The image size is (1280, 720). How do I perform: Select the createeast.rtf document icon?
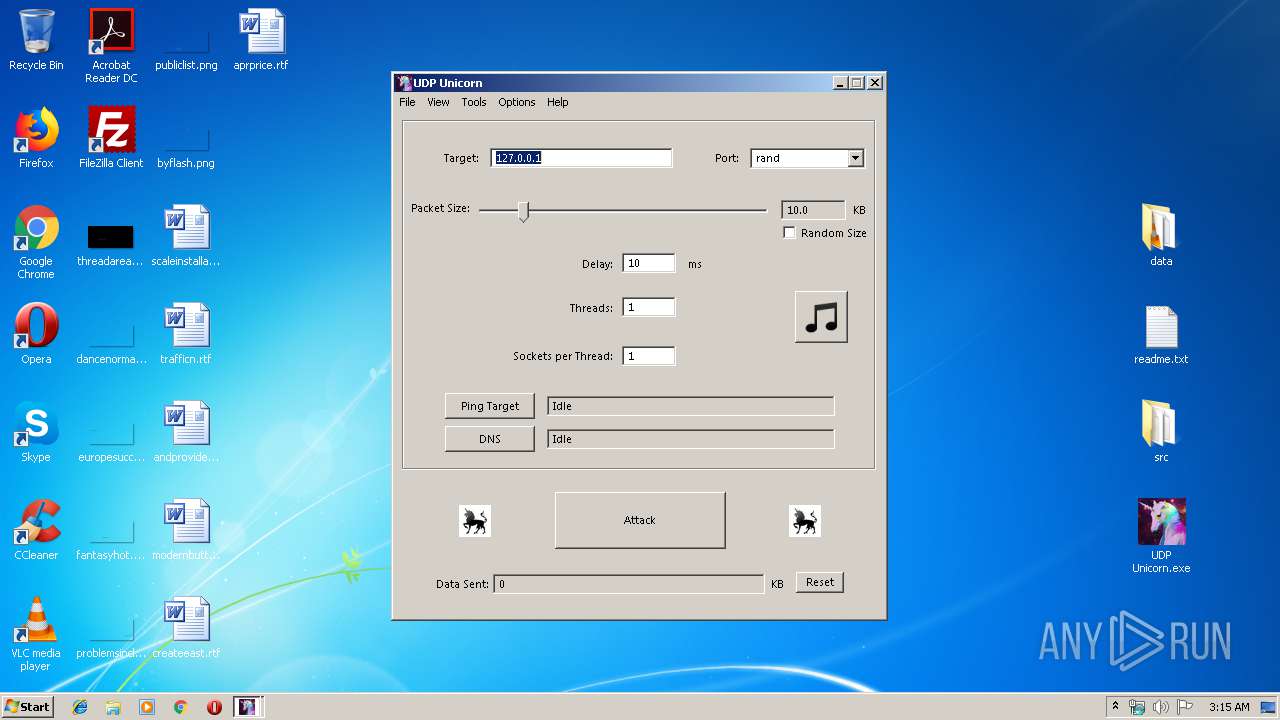pos(186,628)
